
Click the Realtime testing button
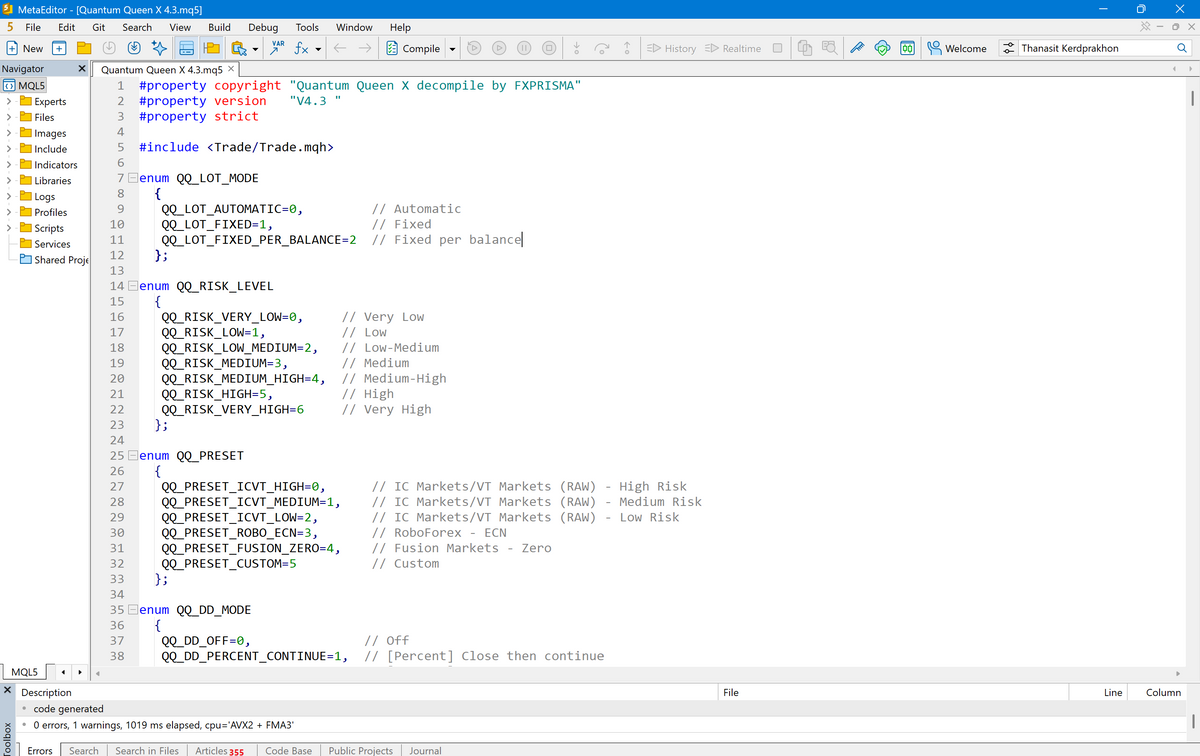[733, 48]
